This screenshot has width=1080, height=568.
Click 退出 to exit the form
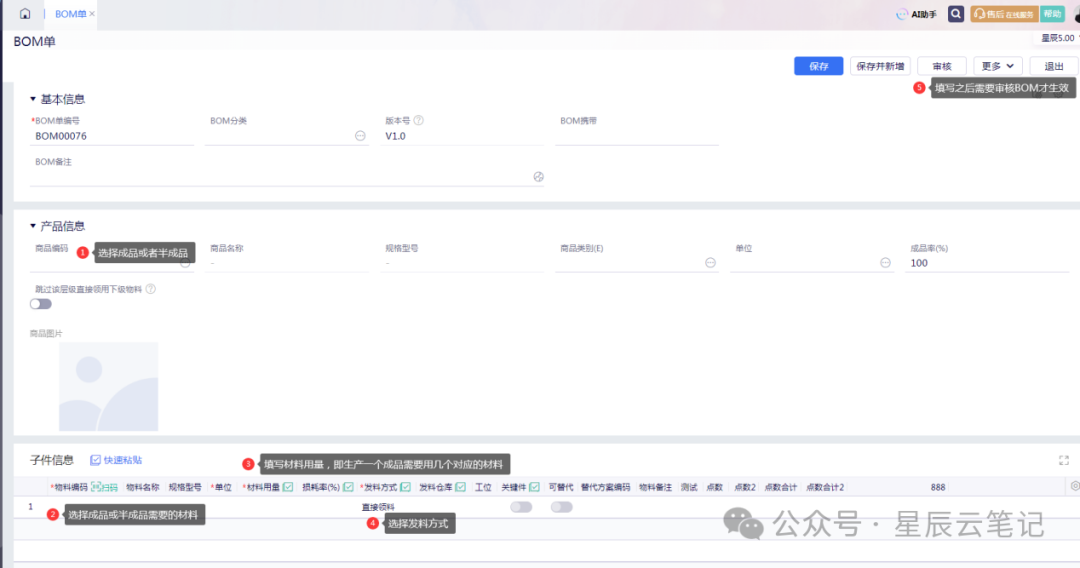(x=1054, y=66)
